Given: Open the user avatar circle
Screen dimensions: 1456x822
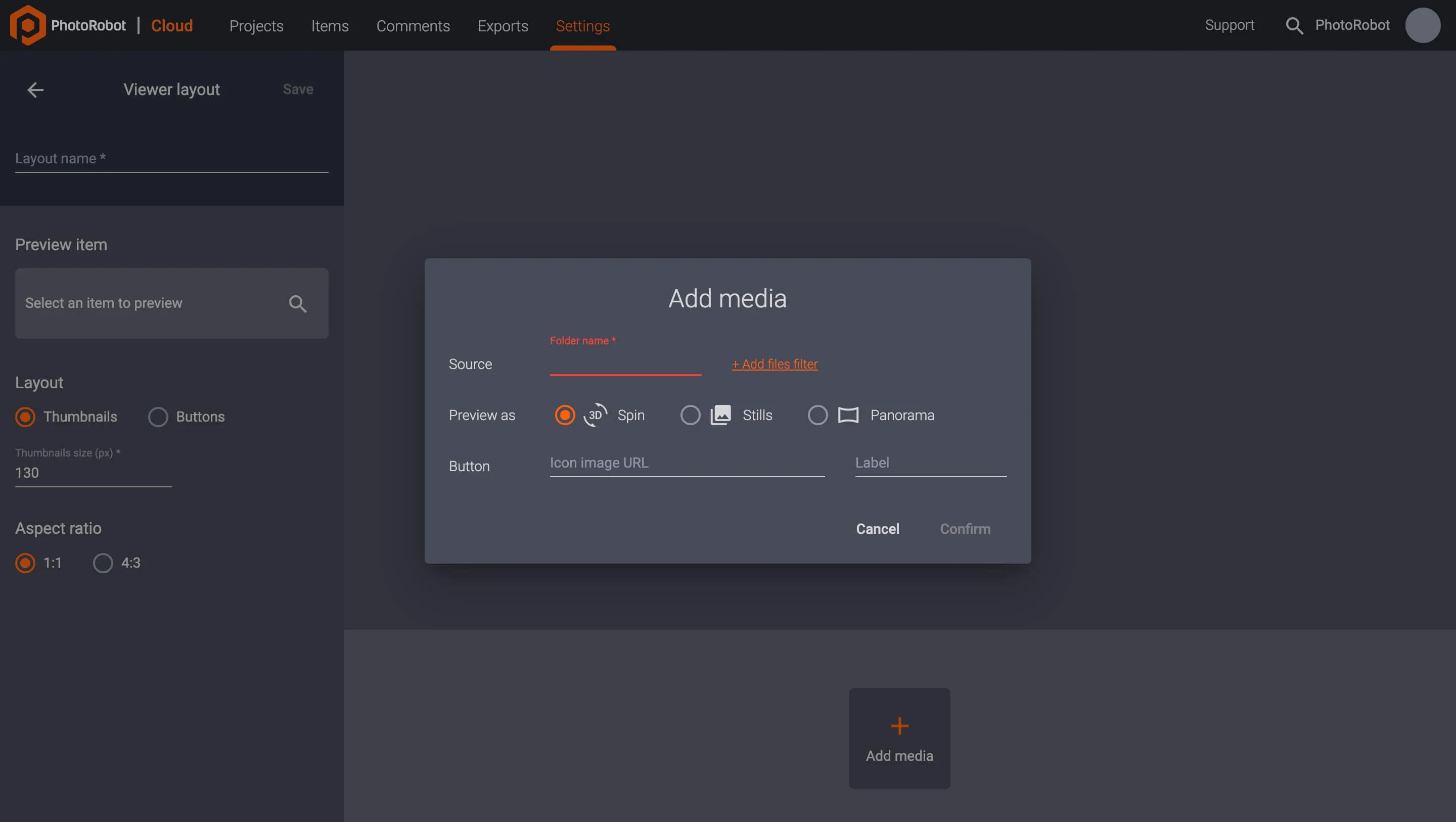Looking at the screenshot, I should click(1422, 25).
